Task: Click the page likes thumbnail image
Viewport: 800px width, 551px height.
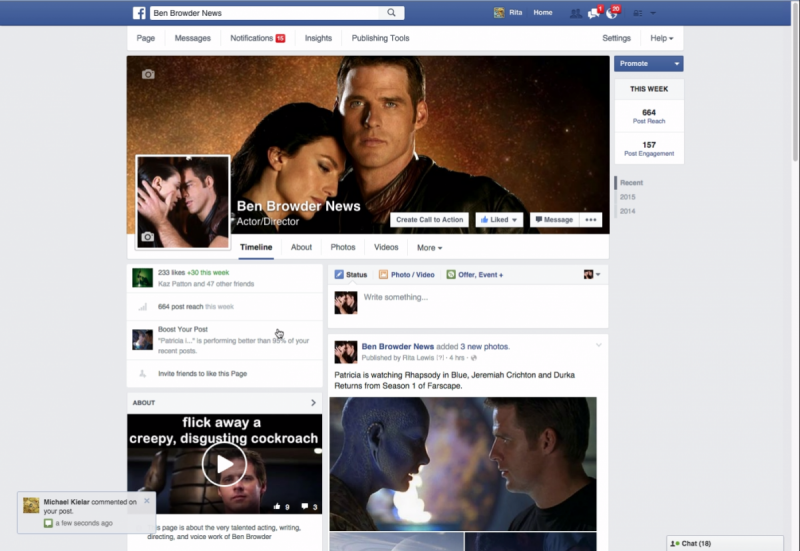Action: [x=142, y=278]
